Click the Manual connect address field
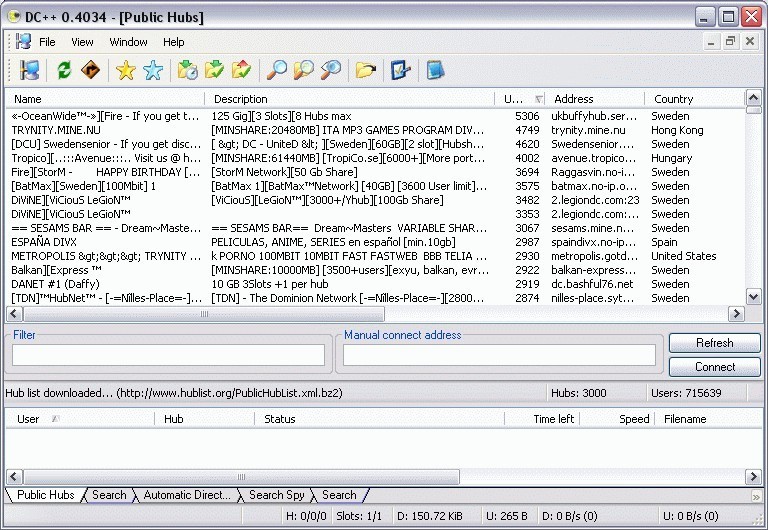Image resolution: width=768 pixels, height=530 pixels. (x=499, y=355)
